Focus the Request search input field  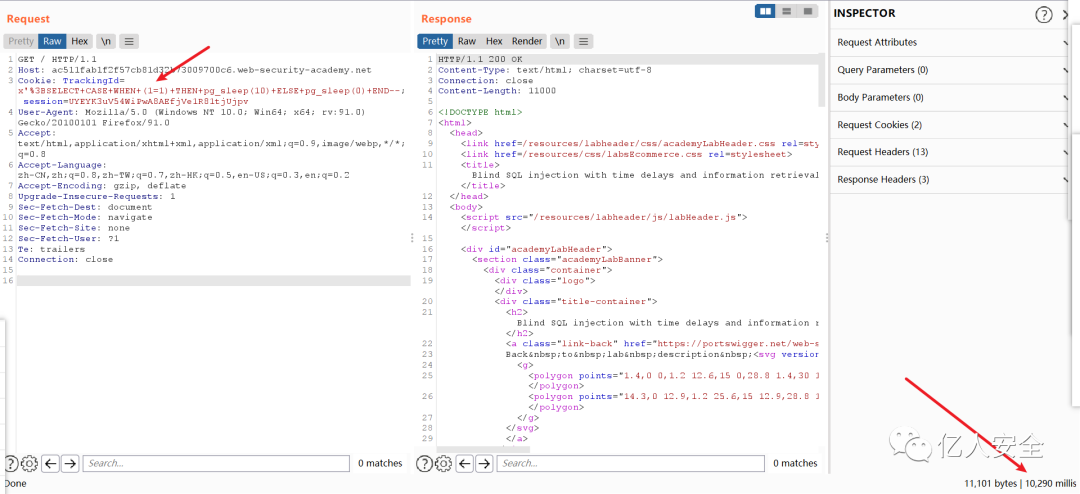(216, 463)
